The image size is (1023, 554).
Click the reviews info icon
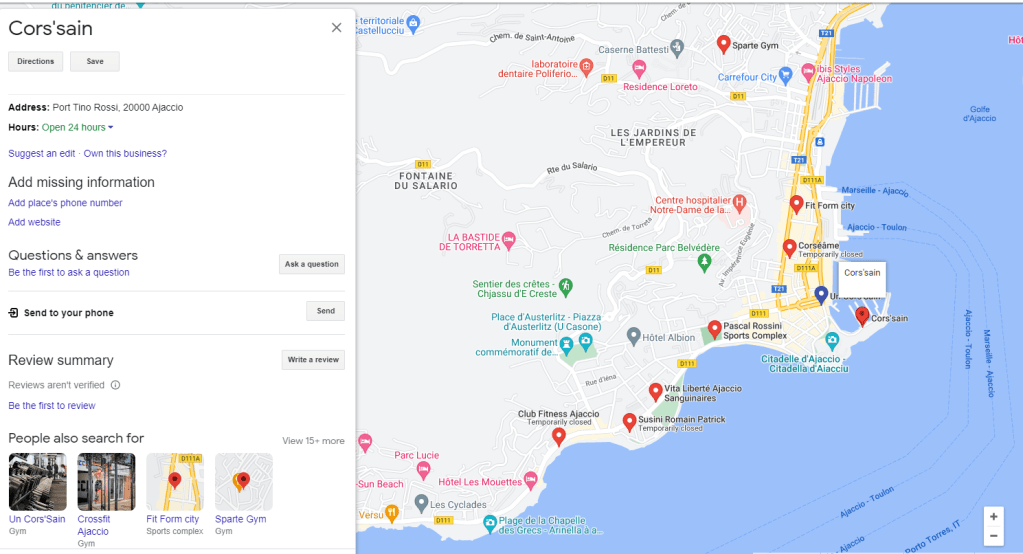coord(115,385)
